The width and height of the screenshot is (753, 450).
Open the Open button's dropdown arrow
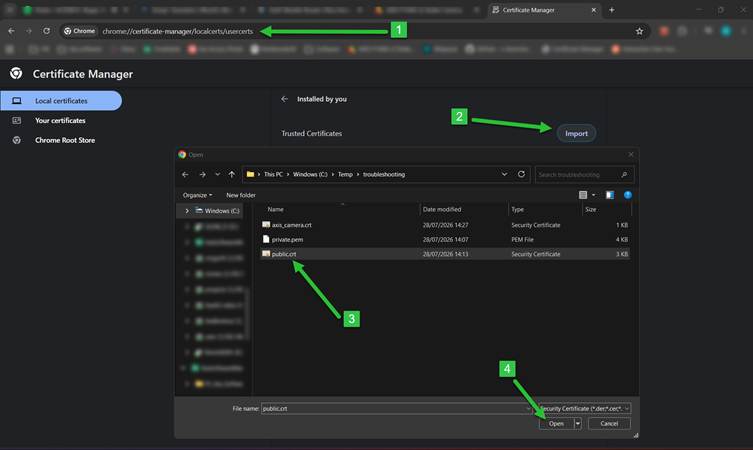578,424
